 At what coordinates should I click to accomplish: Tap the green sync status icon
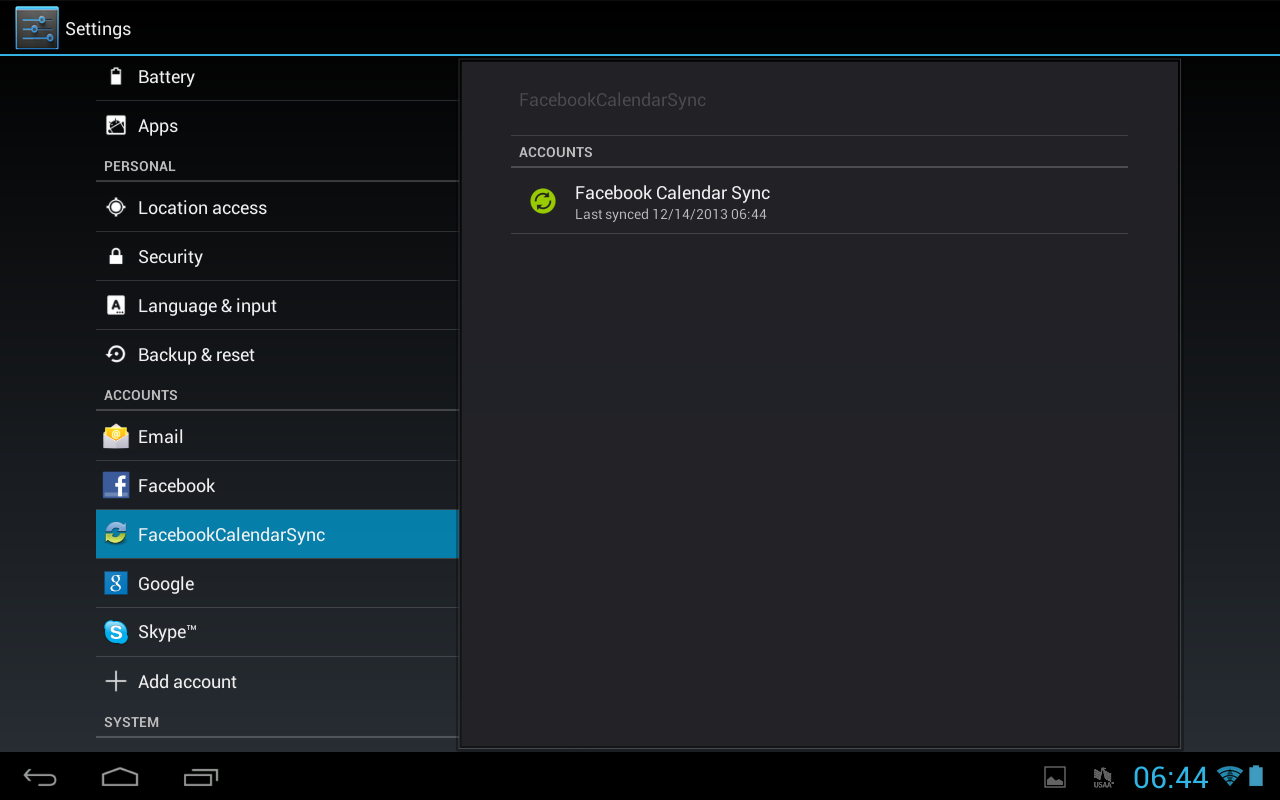pyautogui.click(x=542, y=201)
